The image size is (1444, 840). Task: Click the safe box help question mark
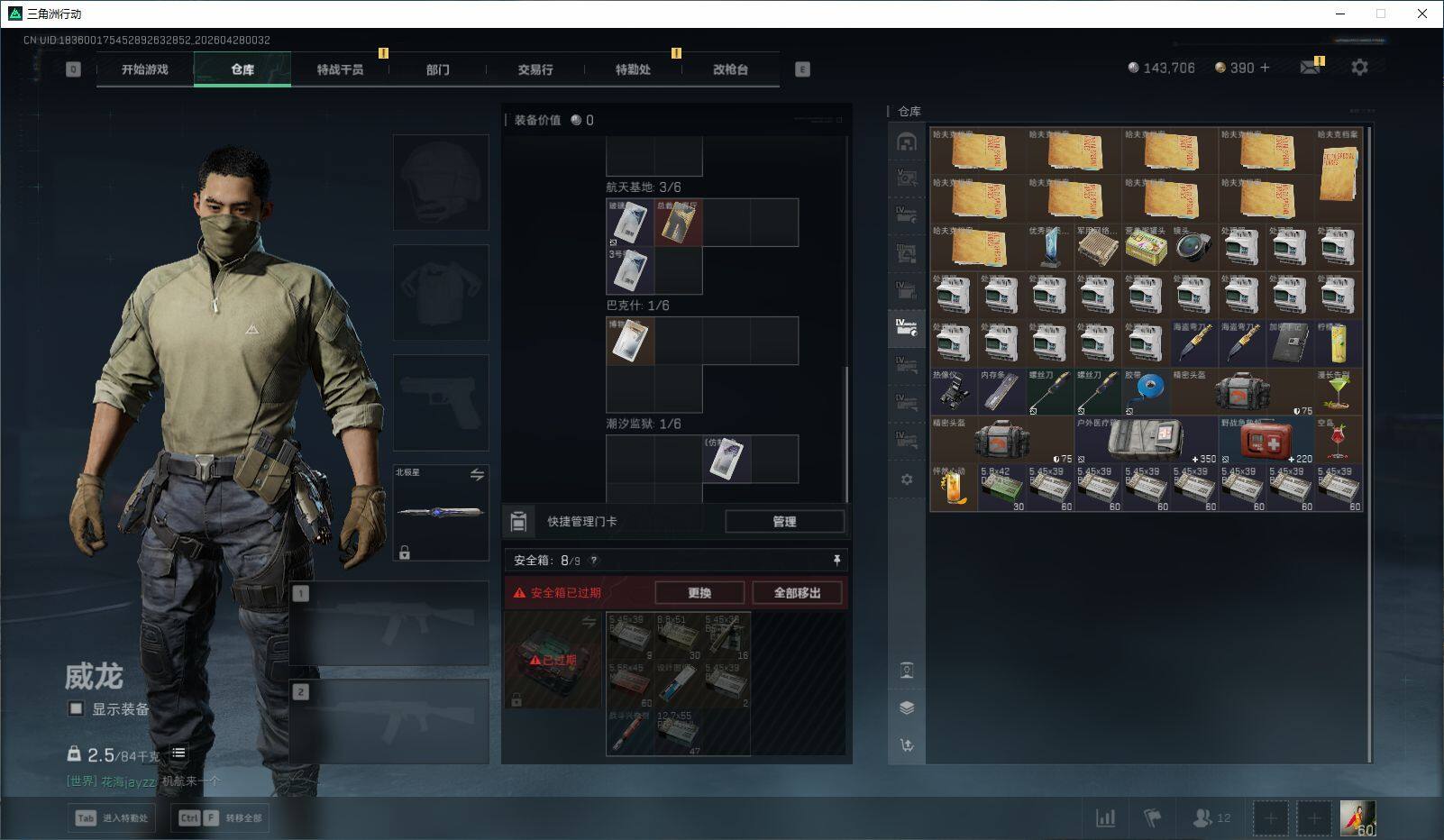click(593, 561)
